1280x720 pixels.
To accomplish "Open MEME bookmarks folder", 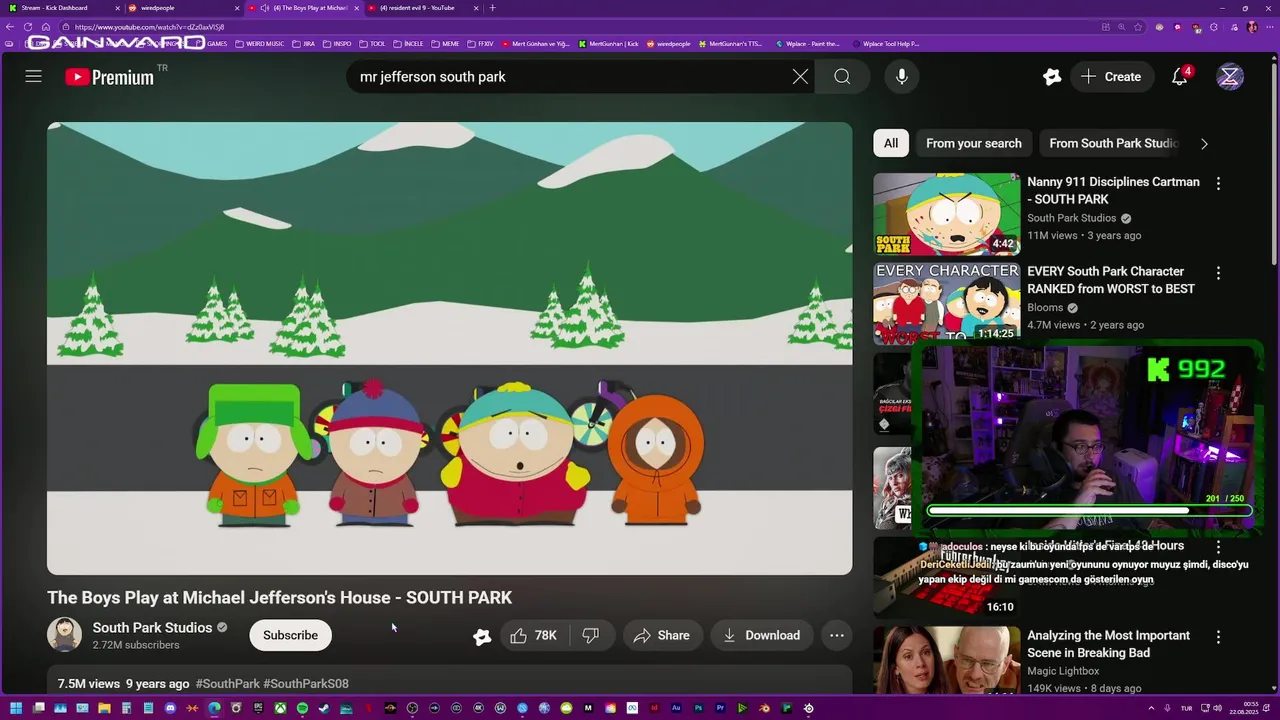I will pyautogui.click(x=446, y=44).
